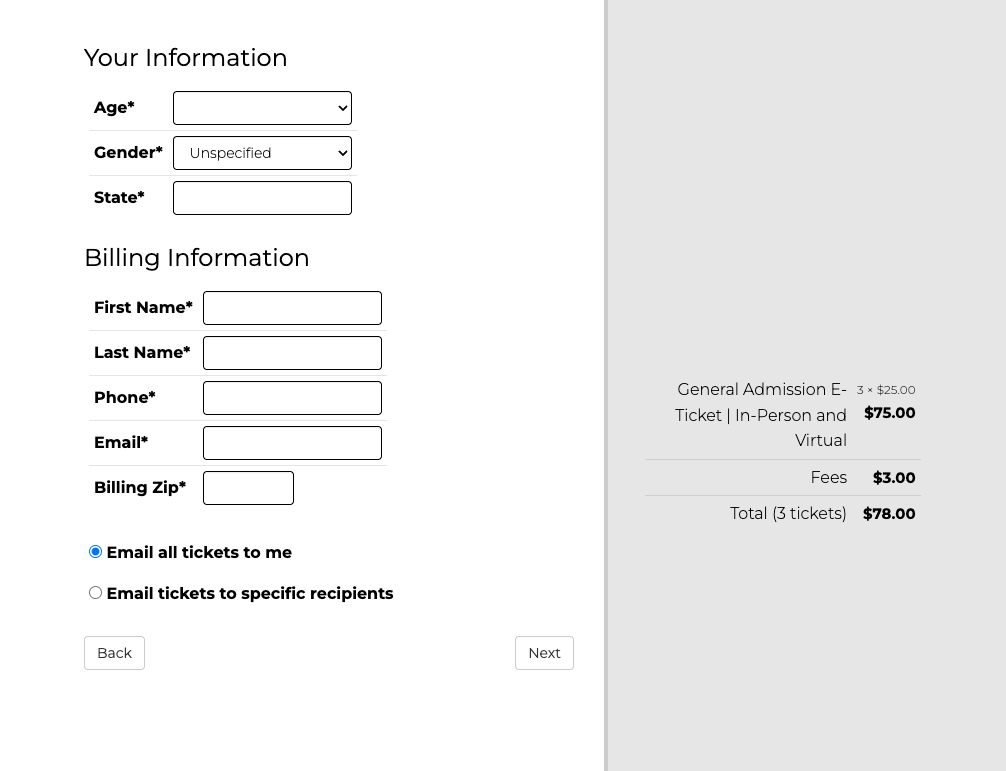Select the "Email all tickets to me" radio button
This screenshot has width=1006, height=771.
[96, 552]
